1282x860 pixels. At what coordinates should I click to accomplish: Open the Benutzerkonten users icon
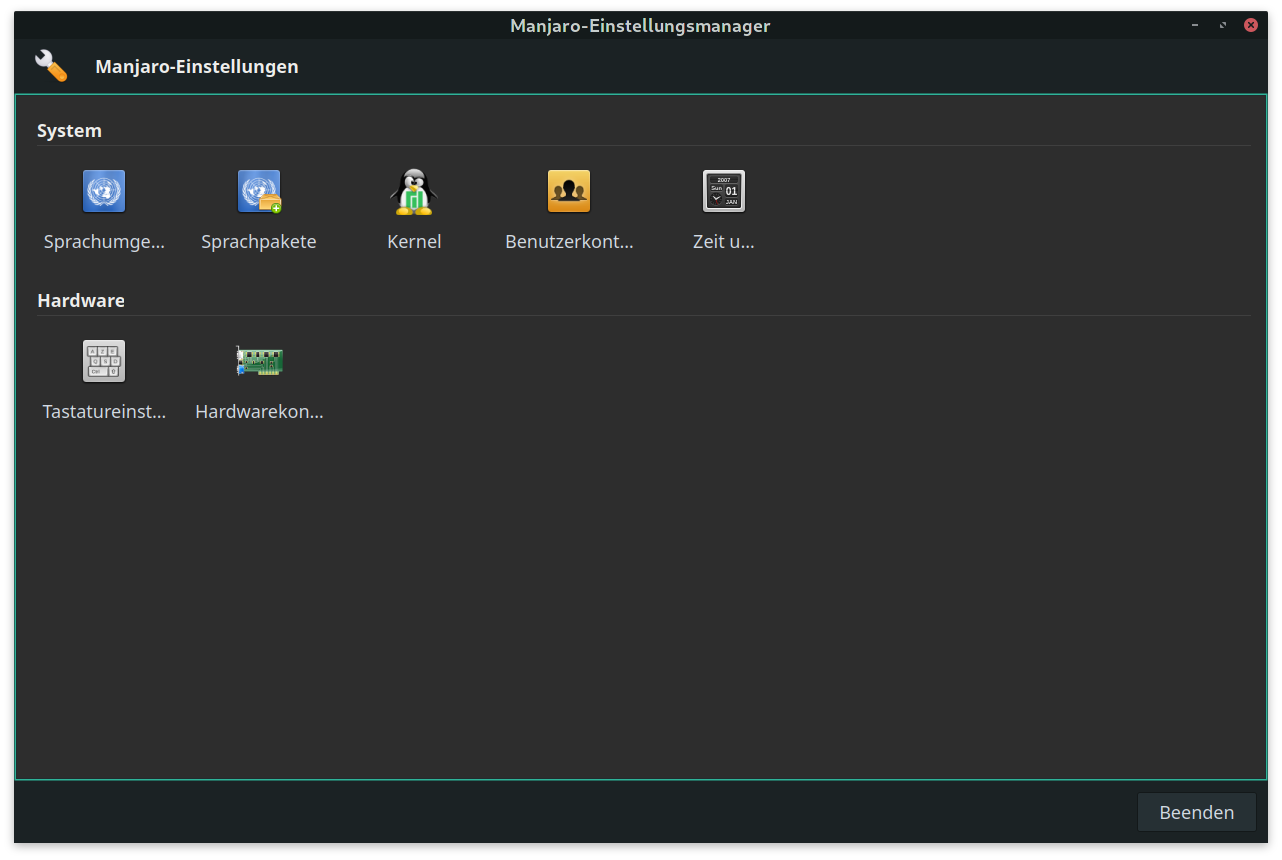(569, 191)
